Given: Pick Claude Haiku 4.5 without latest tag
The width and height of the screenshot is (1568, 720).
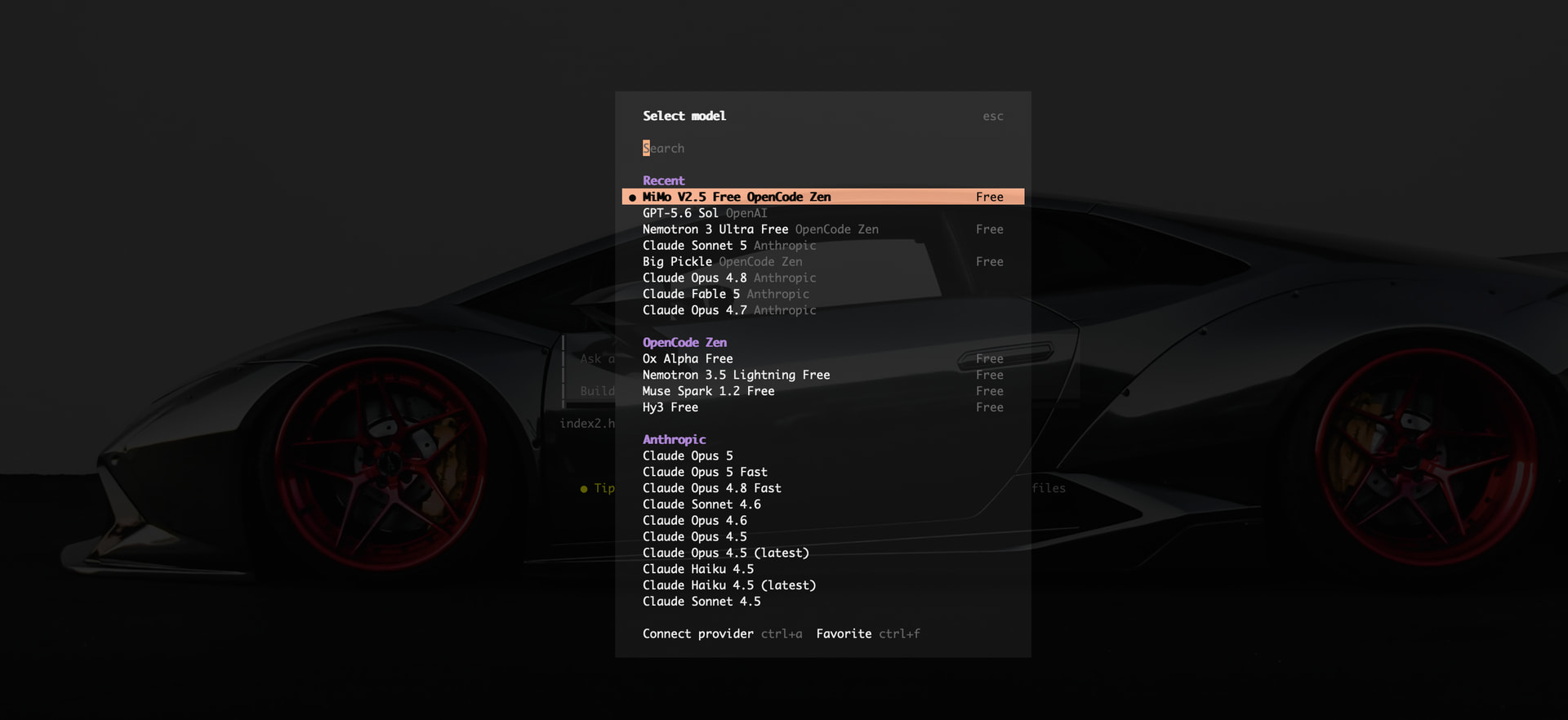Looking at the screenshot, I should click(822, 569).
